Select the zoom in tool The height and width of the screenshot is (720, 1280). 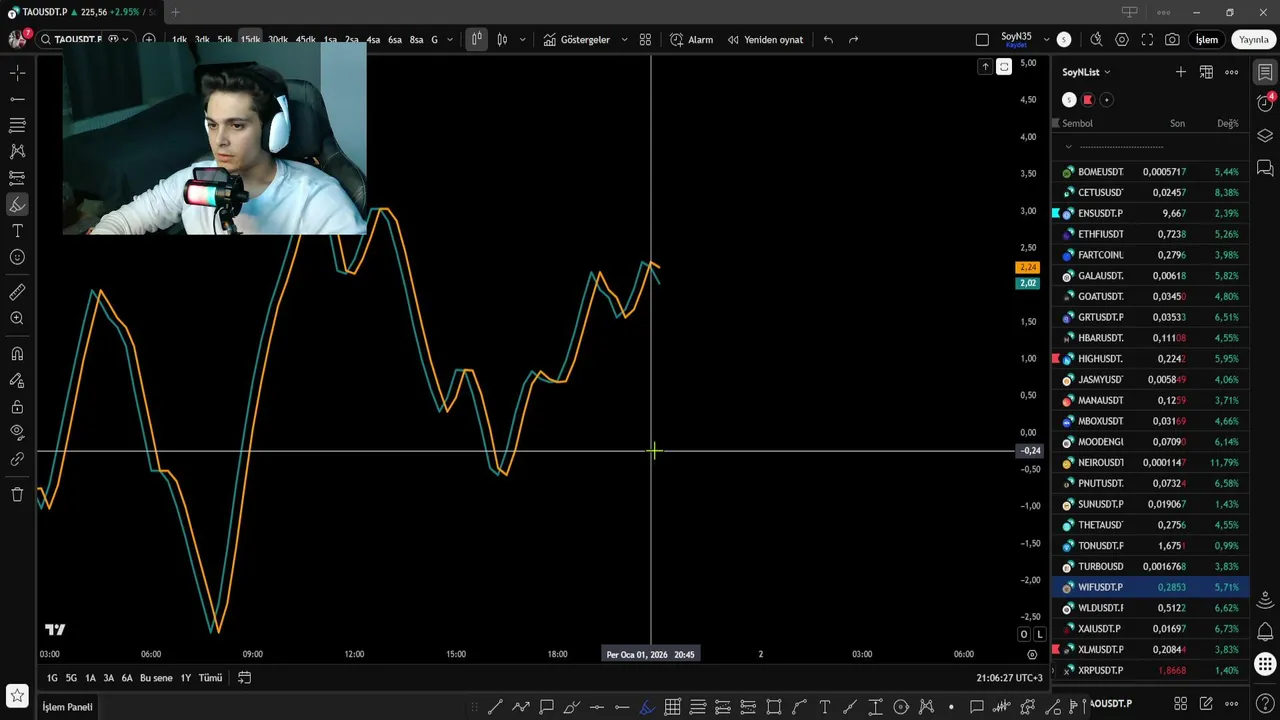[17, 318]
